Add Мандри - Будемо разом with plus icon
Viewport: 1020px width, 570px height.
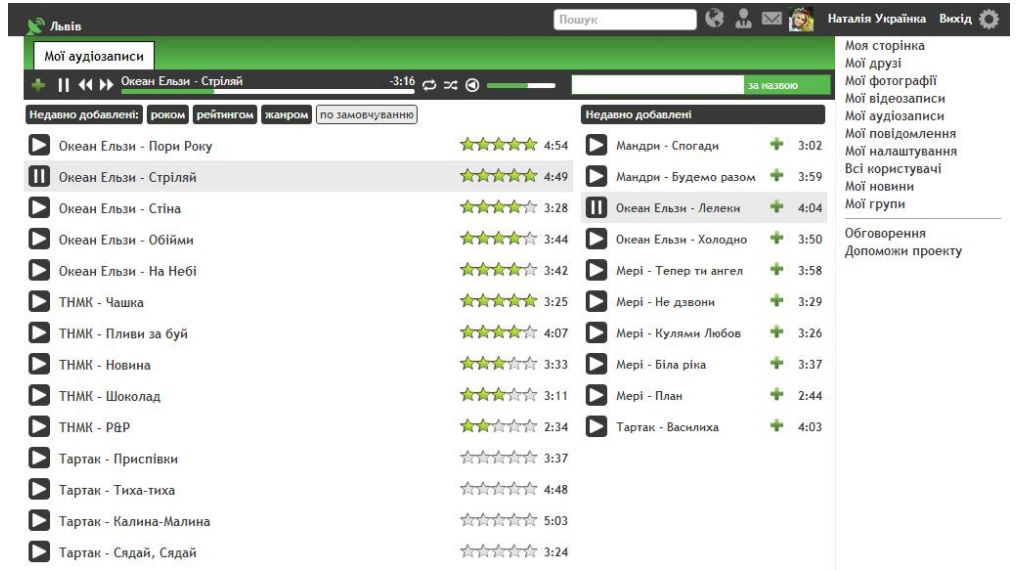(x=777, y=175)
